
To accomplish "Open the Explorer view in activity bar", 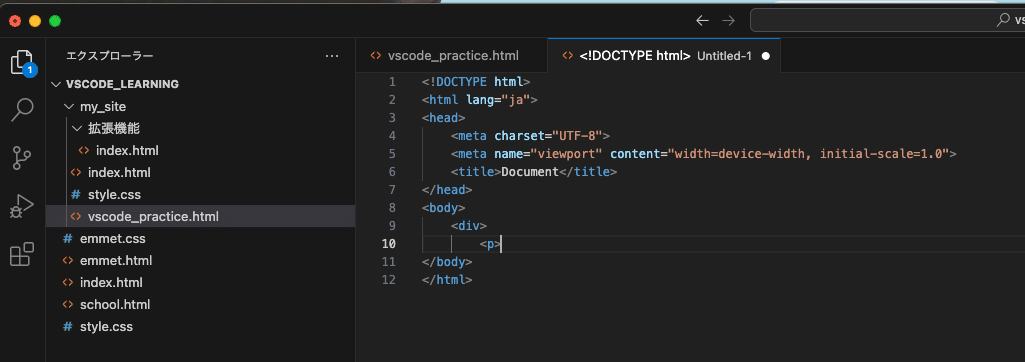I will pyautogui.click(x=22, y=63).
